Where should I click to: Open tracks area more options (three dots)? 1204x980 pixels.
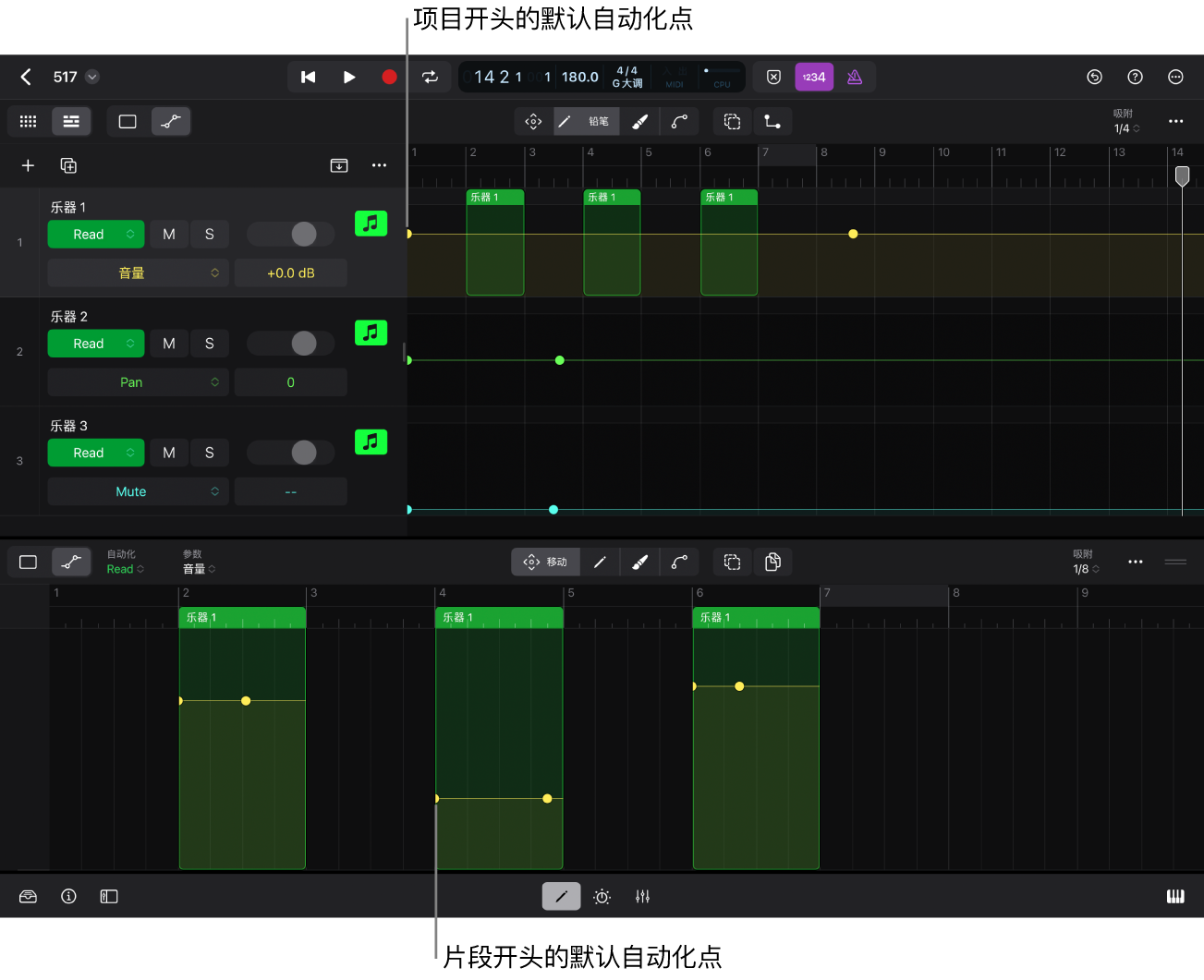(1175, 121)
